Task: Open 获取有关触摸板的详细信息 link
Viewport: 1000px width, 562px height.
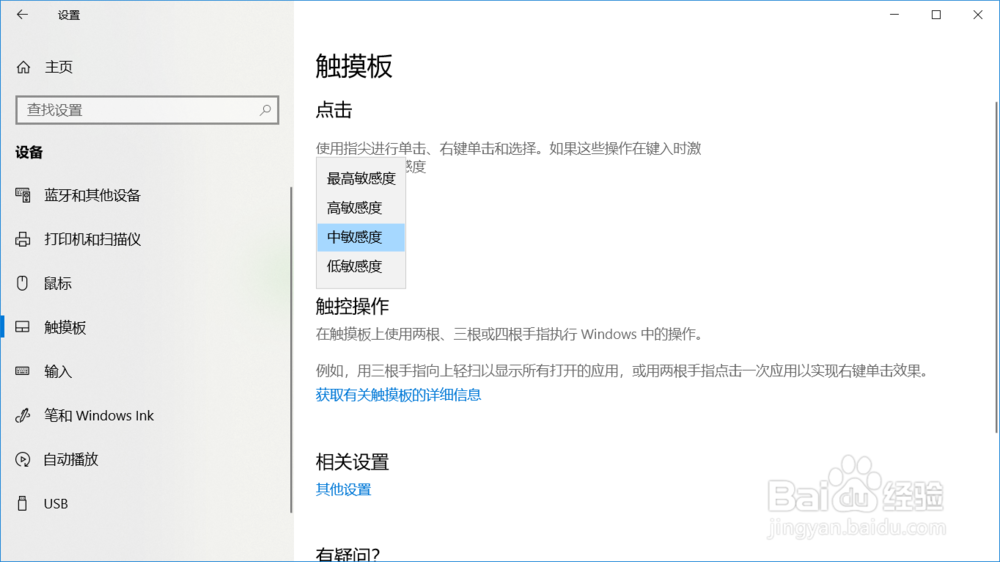Action: 398,395
